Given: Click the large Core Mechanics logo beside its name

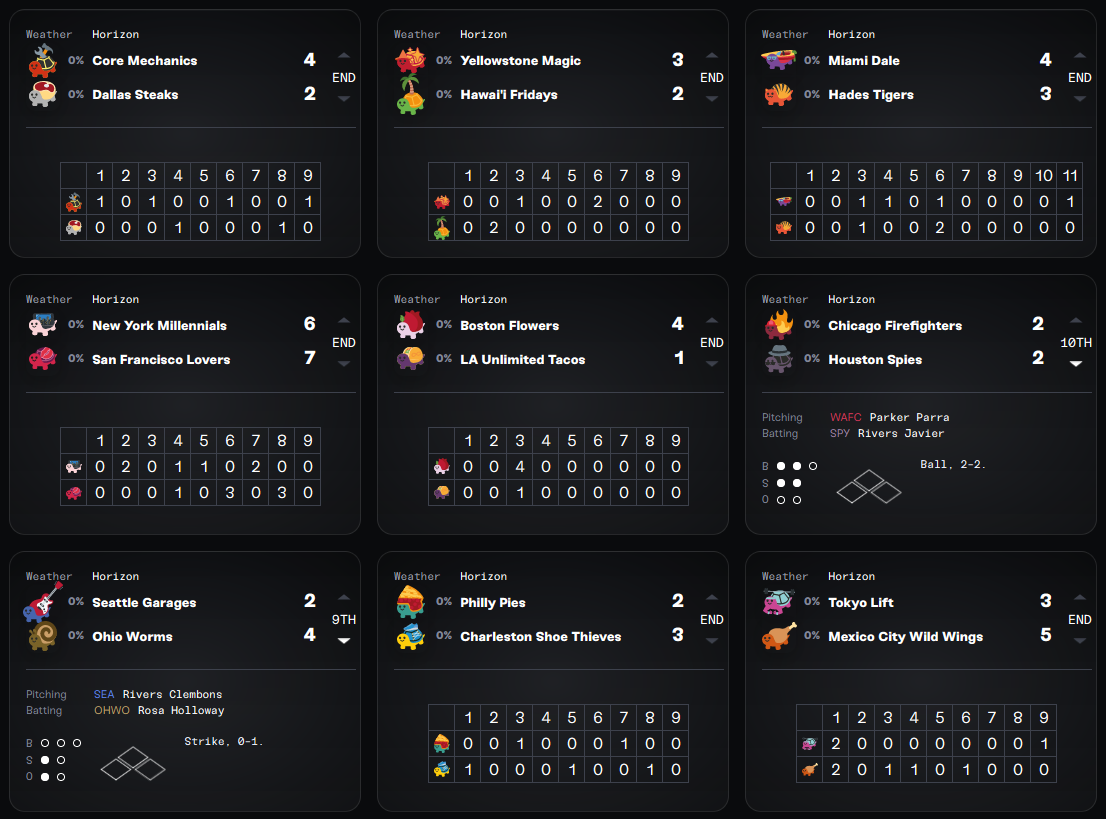Looking at the screenshot, I should (x=43, y=60).
